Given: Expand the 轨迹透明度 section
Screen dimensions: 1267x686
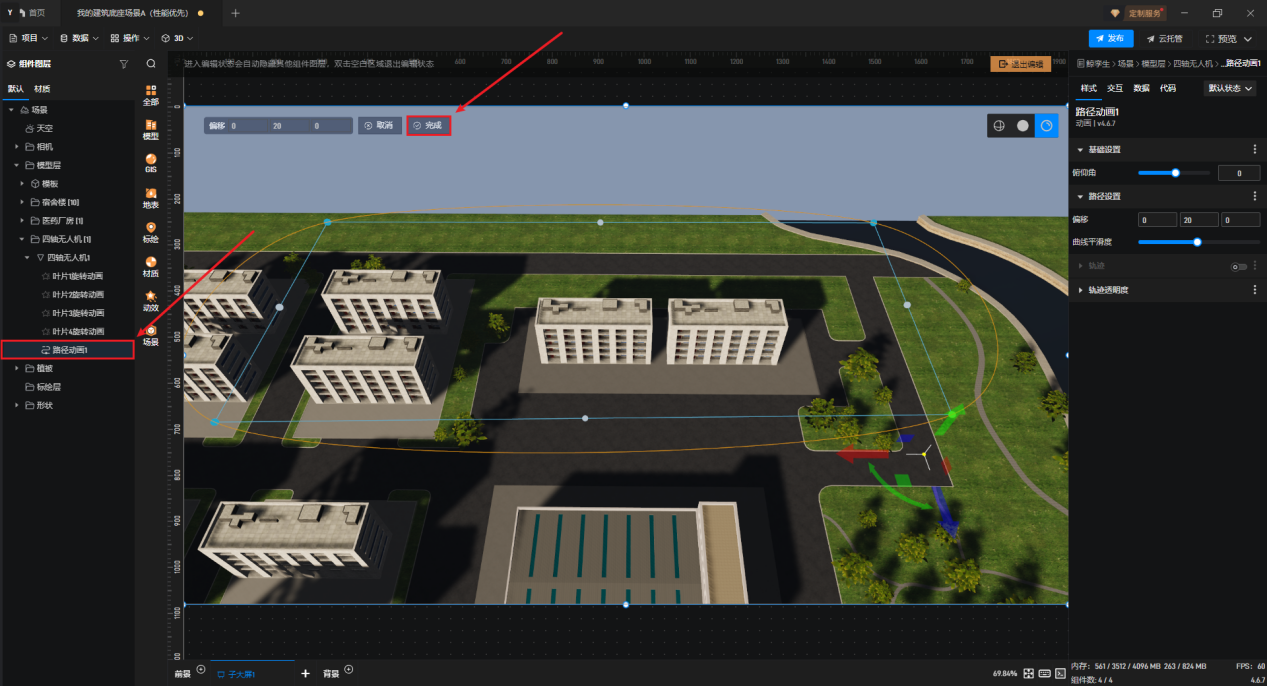Looking at the screenshot, I should 1080,290.
